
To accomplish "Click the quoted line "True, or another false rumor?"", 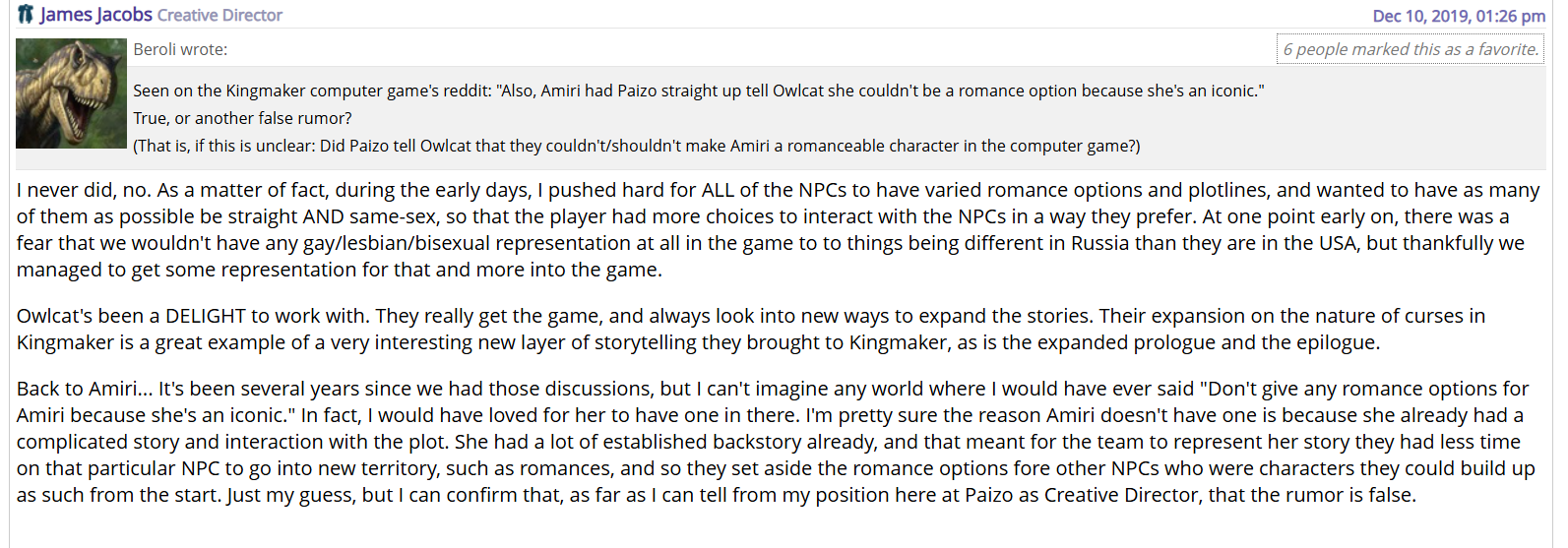I will click(242, 118).
